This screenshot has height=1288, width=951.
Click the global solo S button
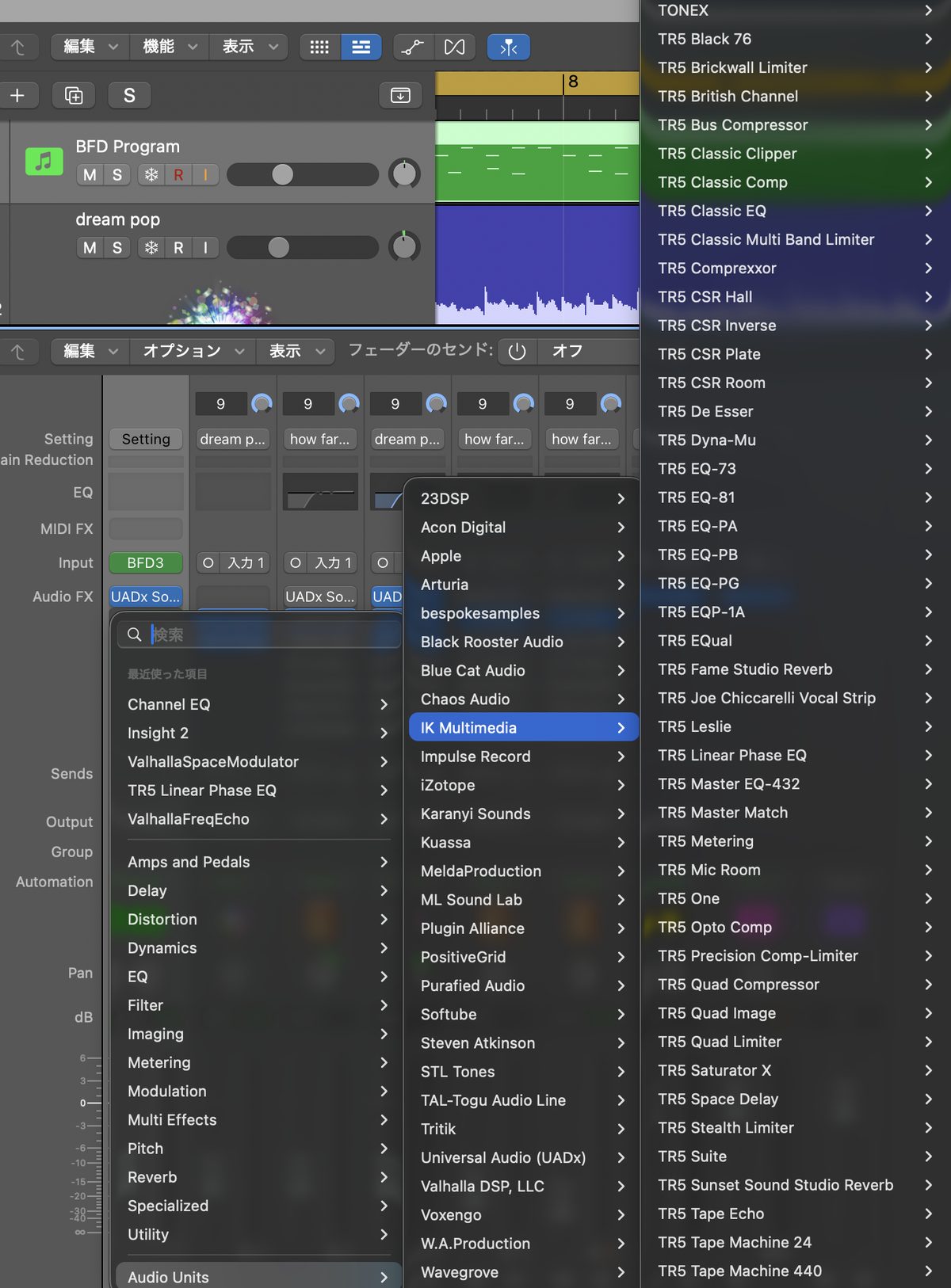(129, 96)
